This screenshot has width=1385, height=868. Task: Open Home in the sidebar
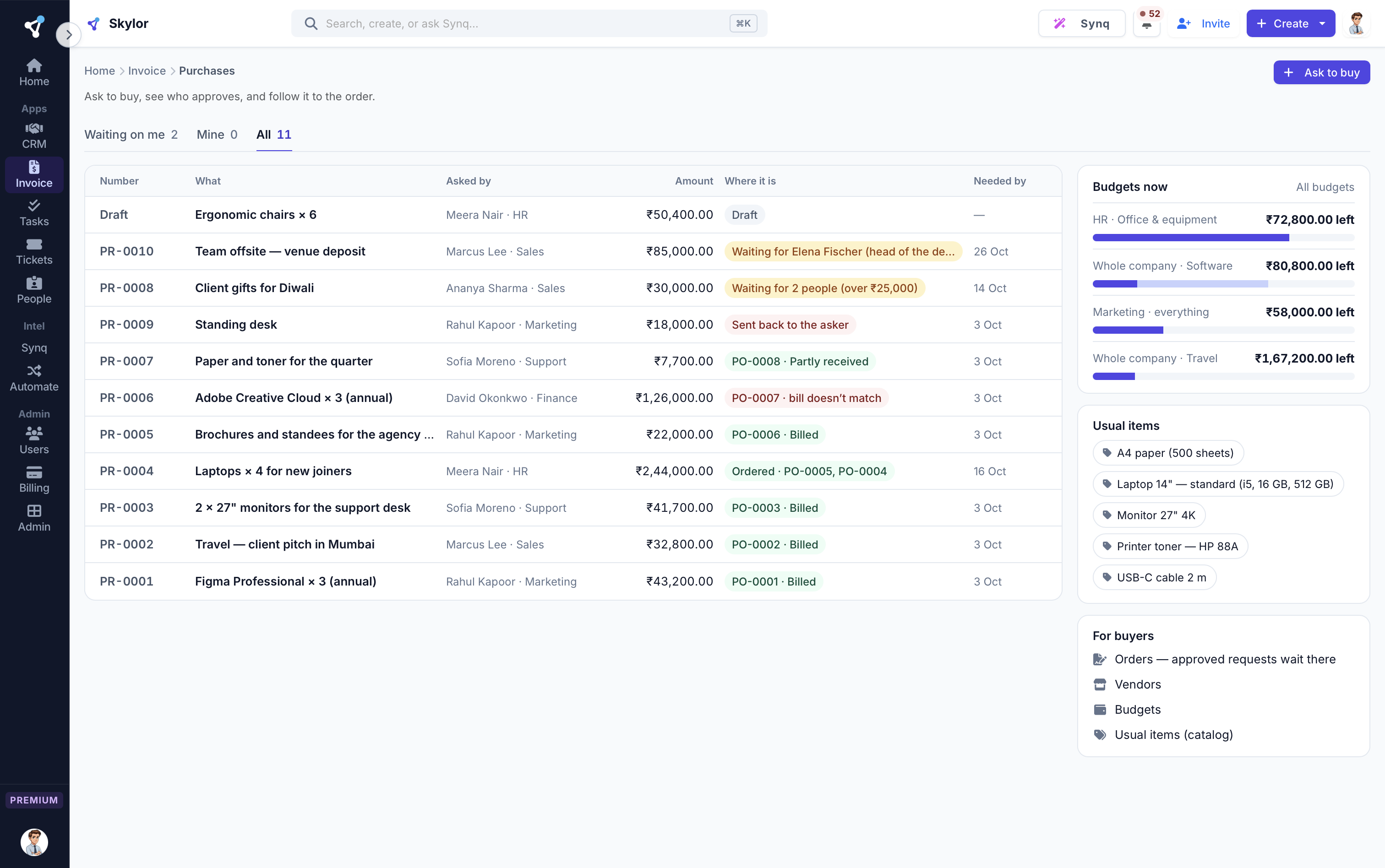(x=34, y=73)
